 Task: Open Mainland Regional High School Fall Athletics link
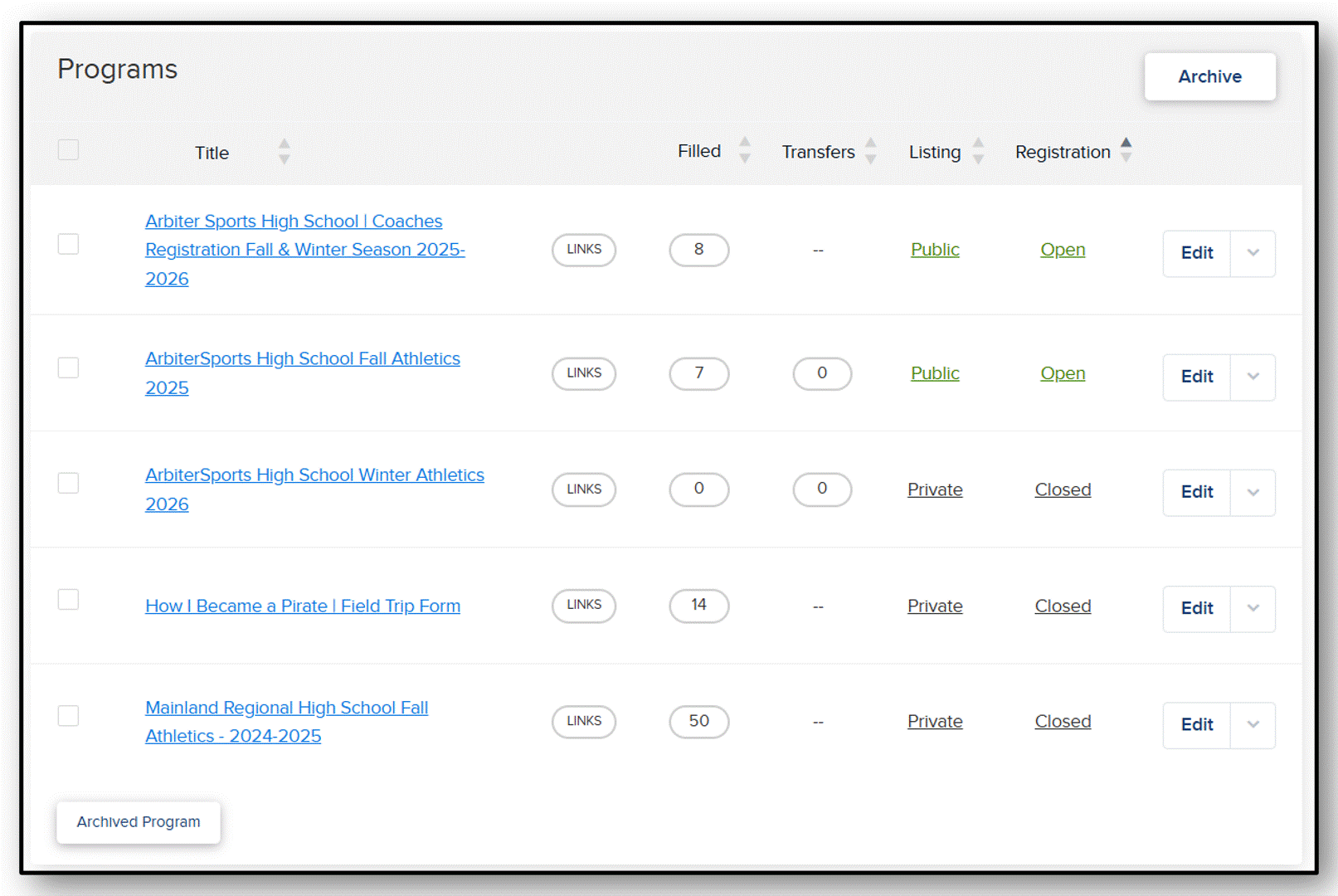pos(286,722)
